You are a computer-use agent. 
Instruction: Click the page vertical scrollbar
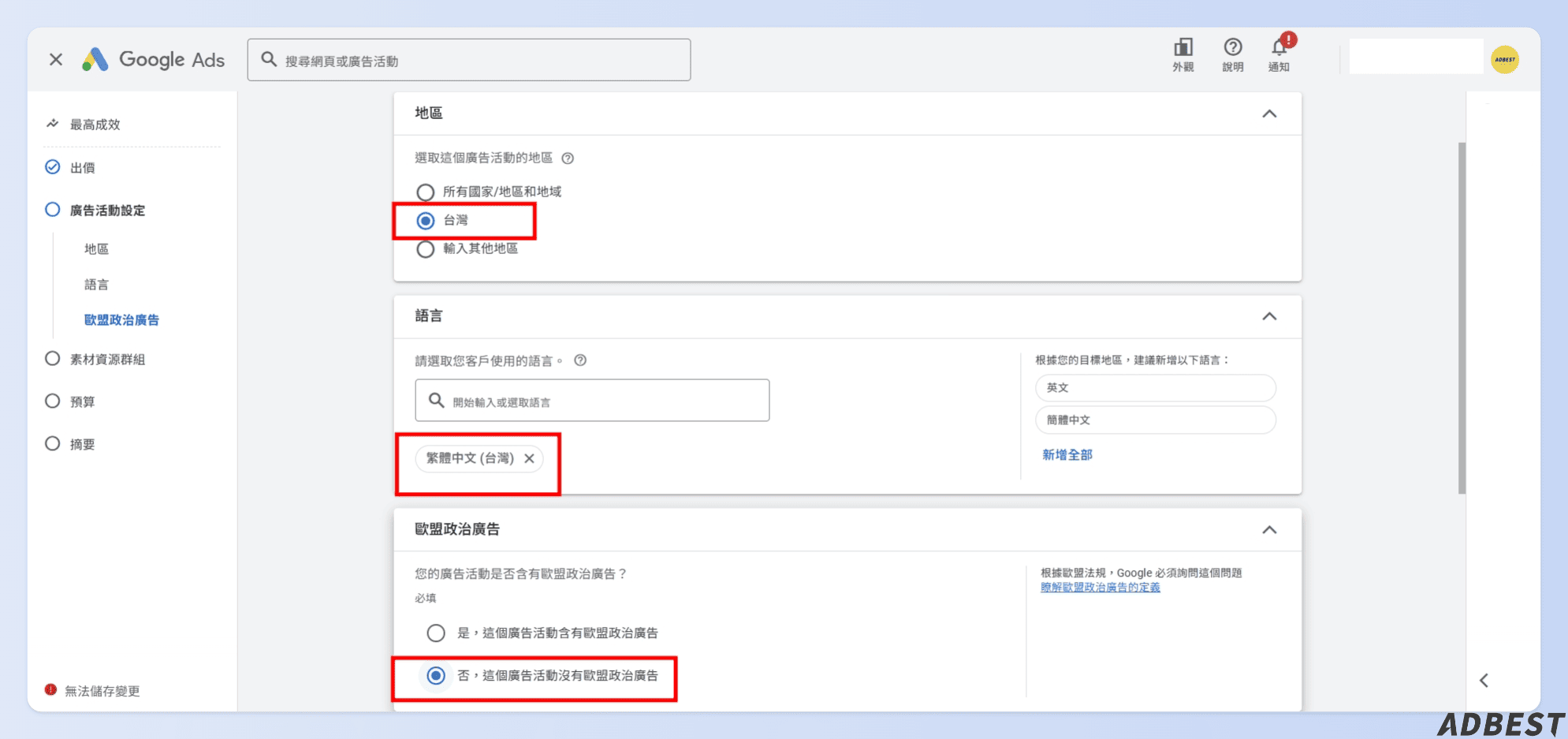pyautogui.click(x=1462, y=318)
